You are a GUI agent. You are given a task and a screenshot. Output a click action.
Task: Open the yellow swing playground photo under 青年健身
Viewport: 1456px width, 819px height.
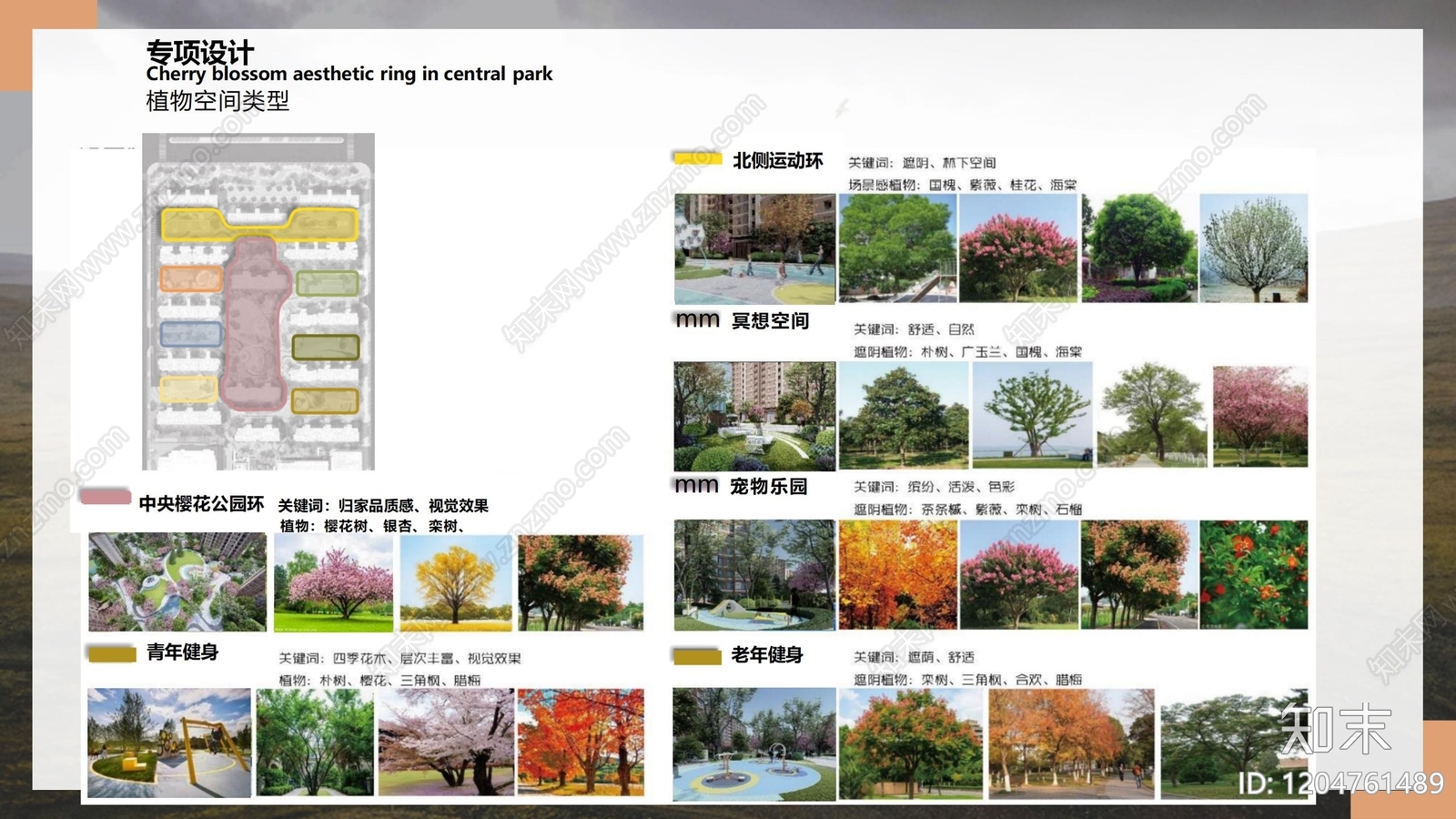click(169, 743)
